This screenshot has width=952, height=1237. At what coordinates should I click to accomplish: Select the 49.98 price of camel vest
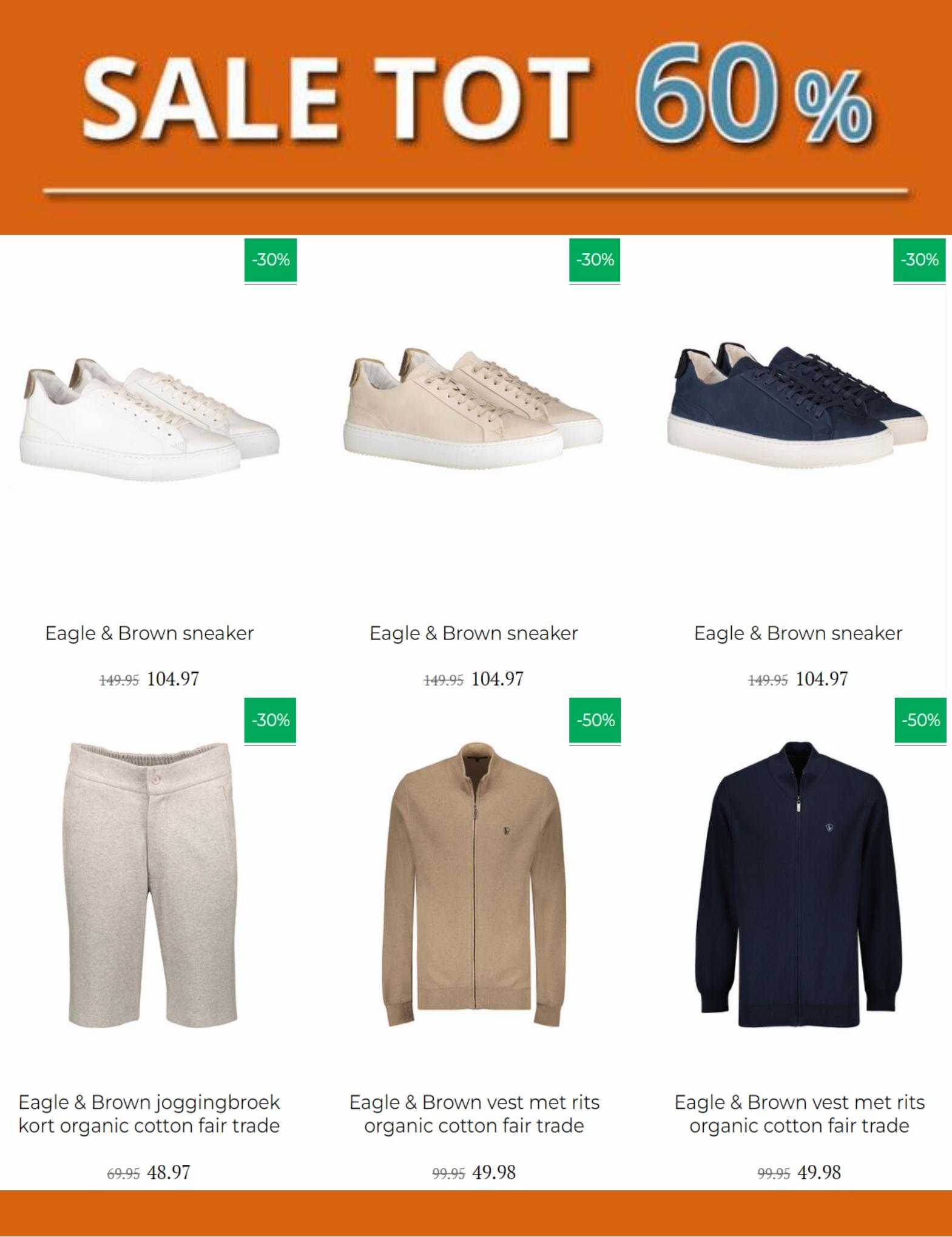(494, 1172)
